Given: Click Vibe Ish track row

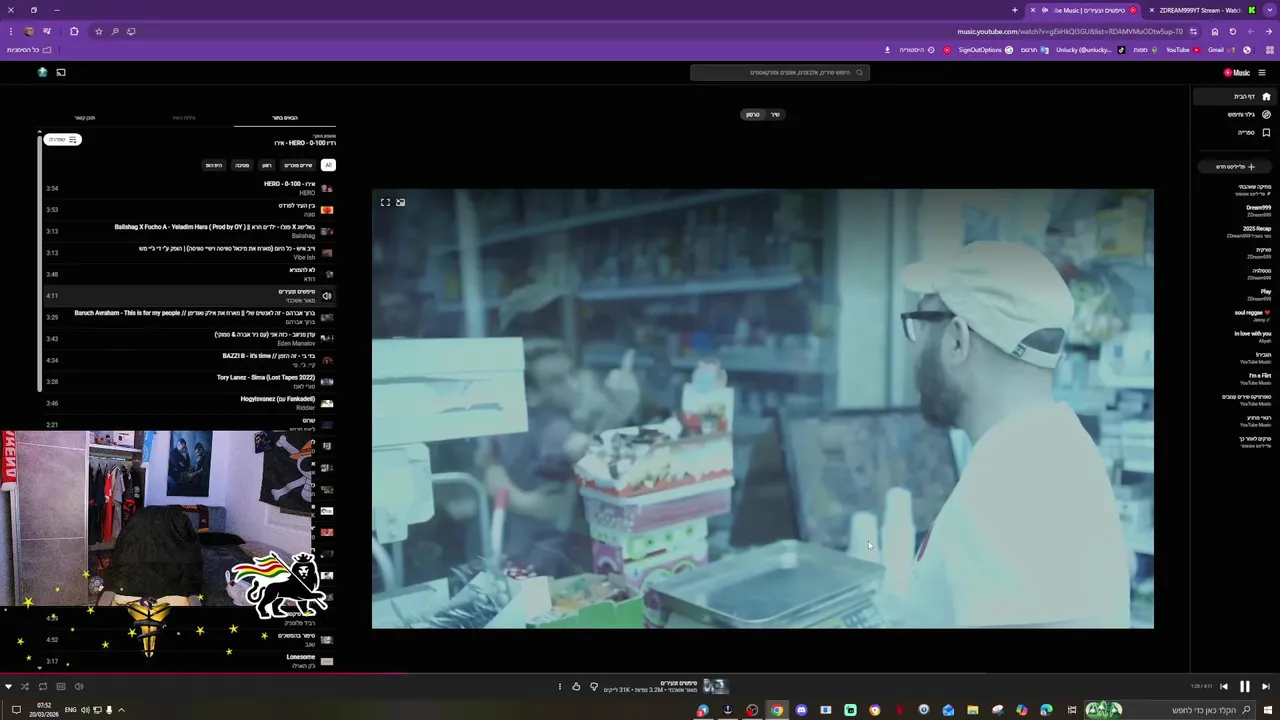Looking at the screenshot, I should [x=190, y=253].
